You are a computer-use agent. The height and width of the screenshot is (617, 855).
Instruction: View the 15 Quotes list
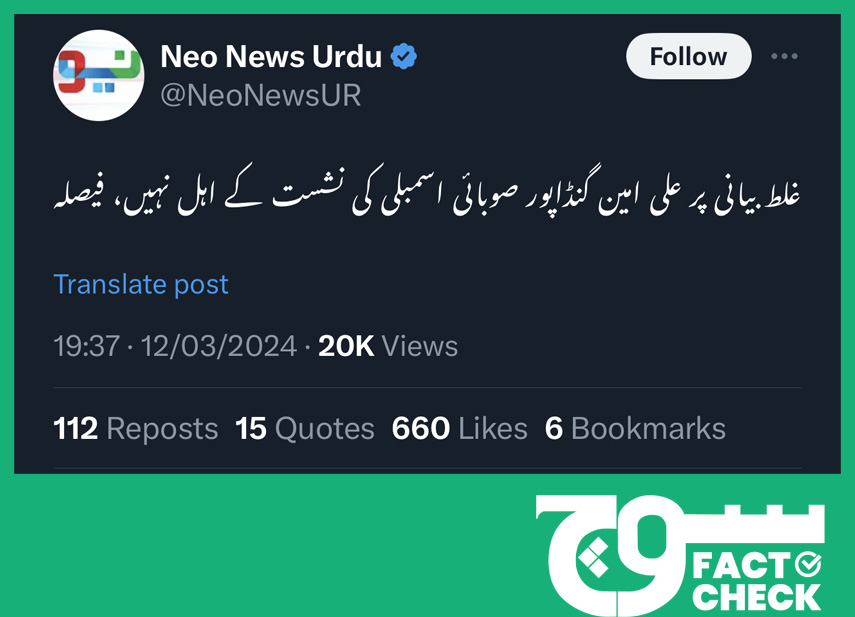pyautogui.click(x=305, y=428)
